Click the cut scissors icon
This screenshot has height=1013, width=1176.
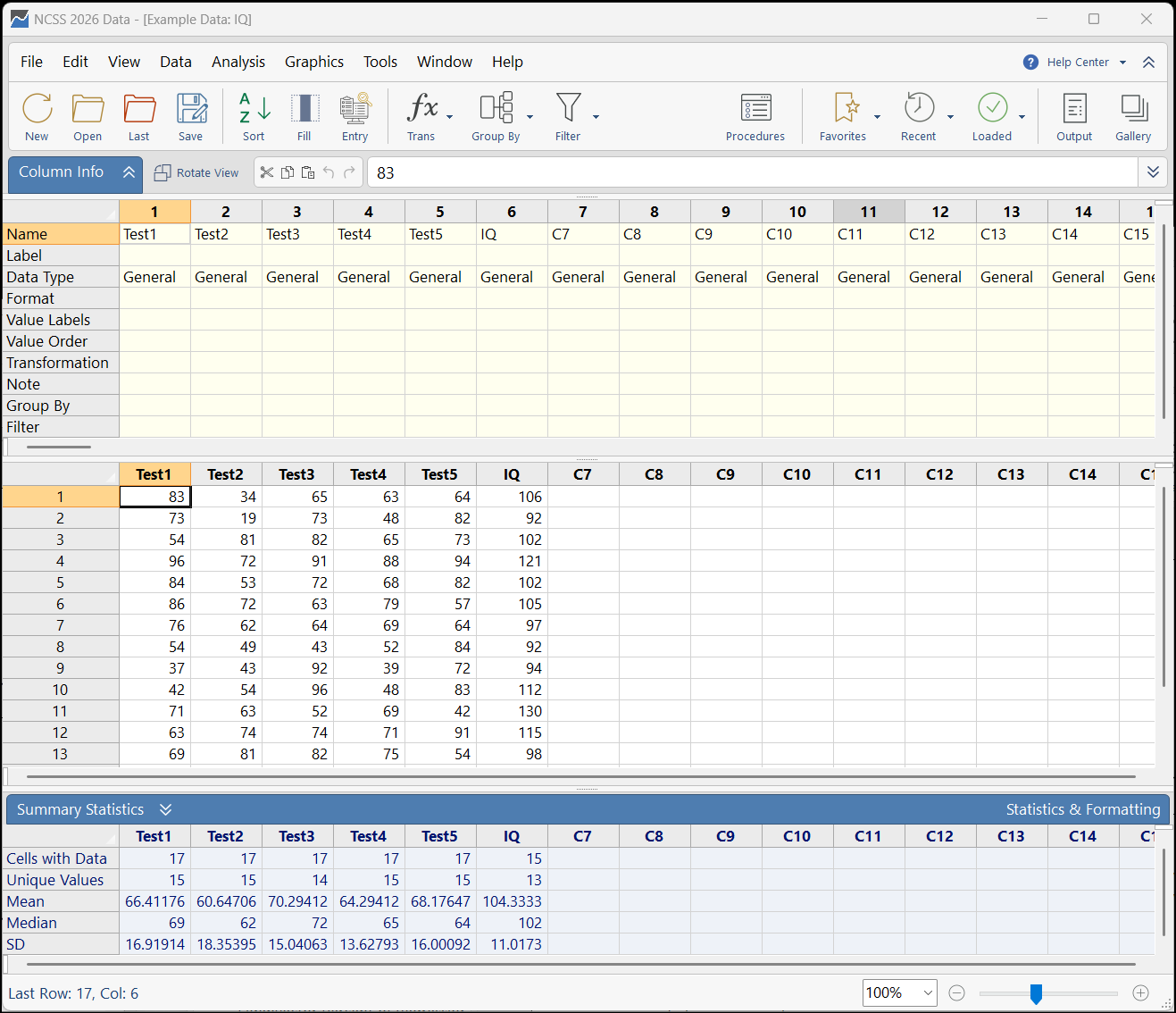[267, 172]
